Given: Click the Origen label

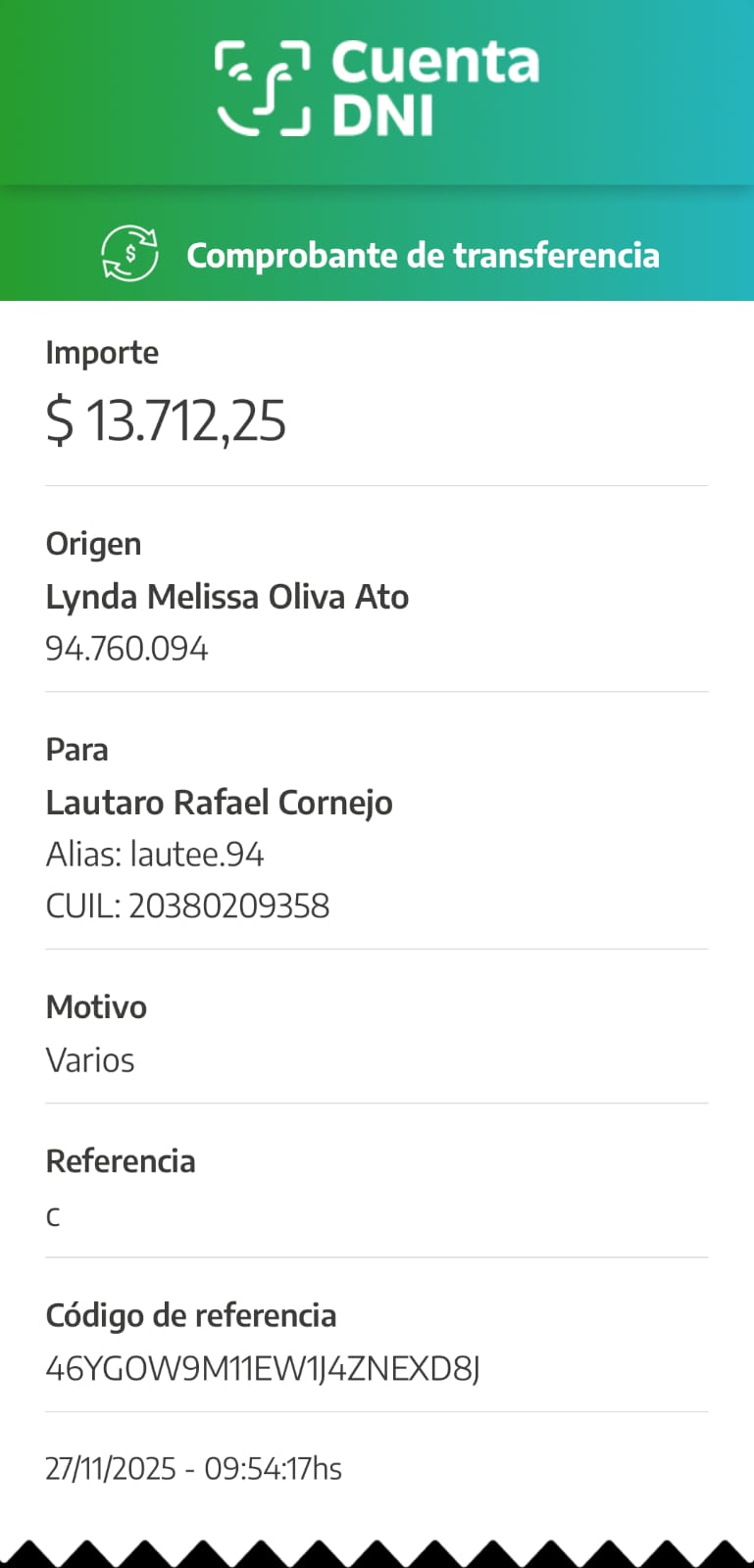Looking at the screenshot, I should [93, 544].
